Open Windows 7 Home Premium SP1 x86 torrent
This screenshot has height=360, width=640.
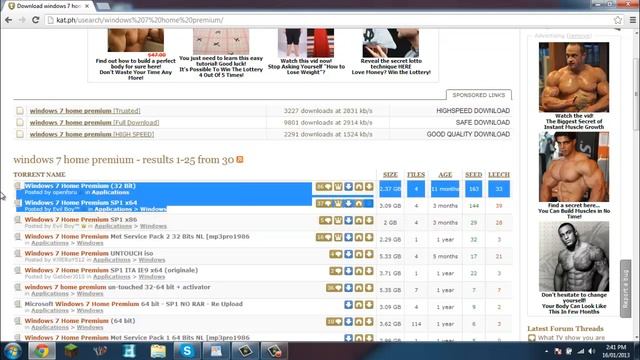(81, 219)
